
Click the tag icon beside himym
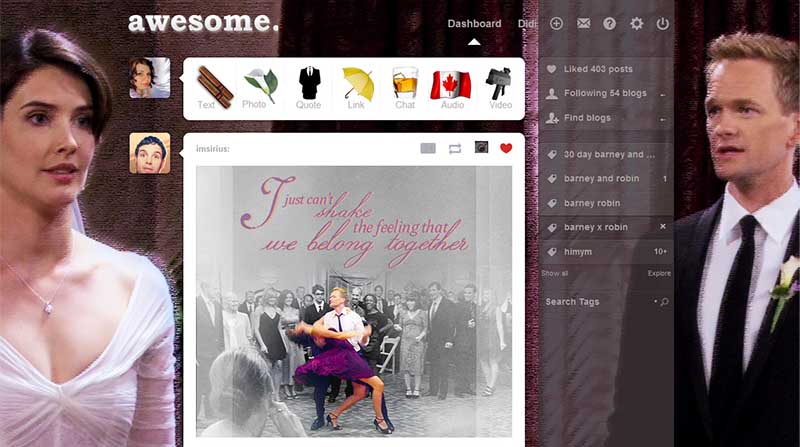[x=552, y=252]
